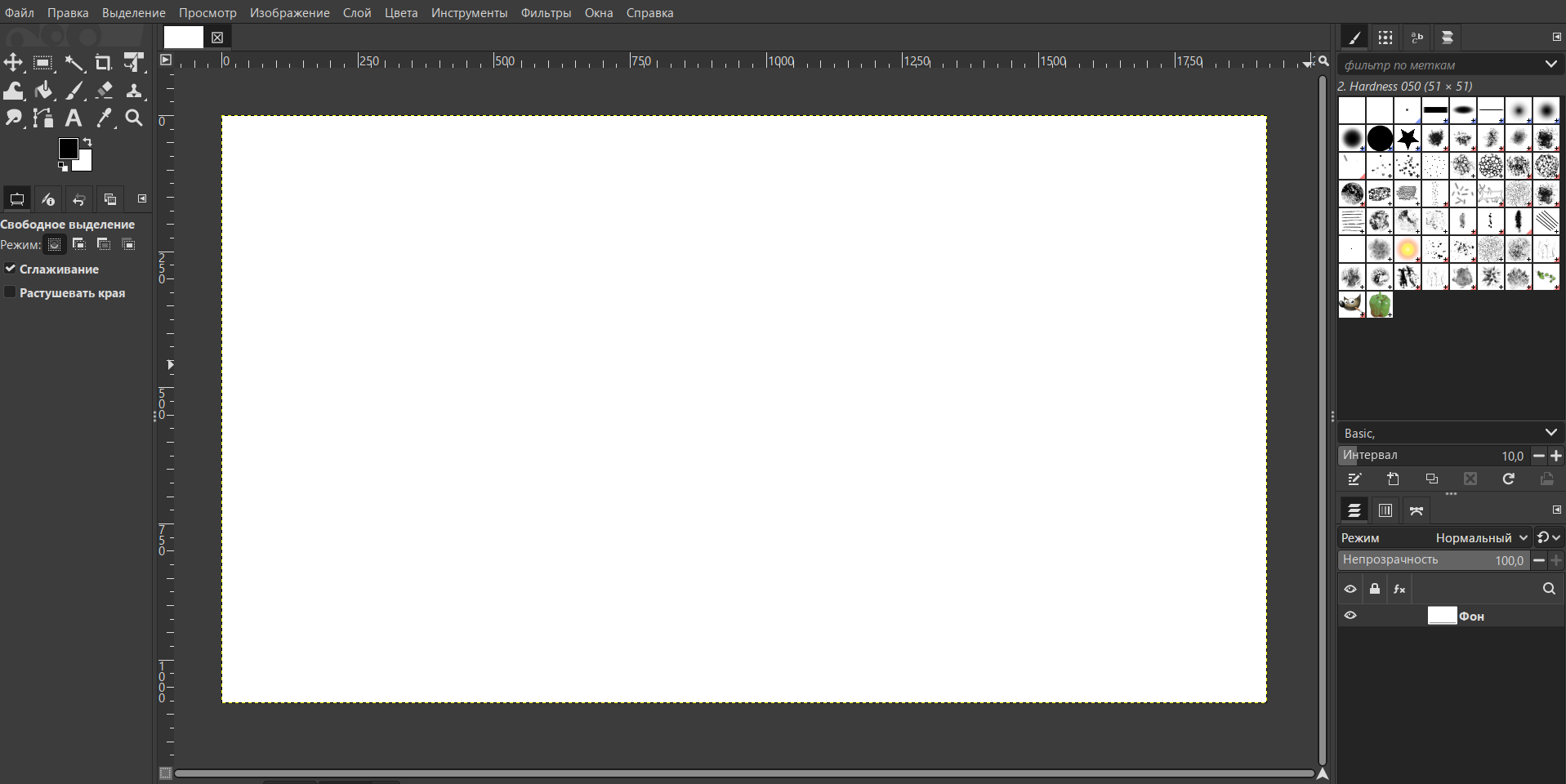The height and width of the screenshot is (784, 1566).
Task: Open the Режим Нормальный blend mode dropdown
Action: point(1481,537)
